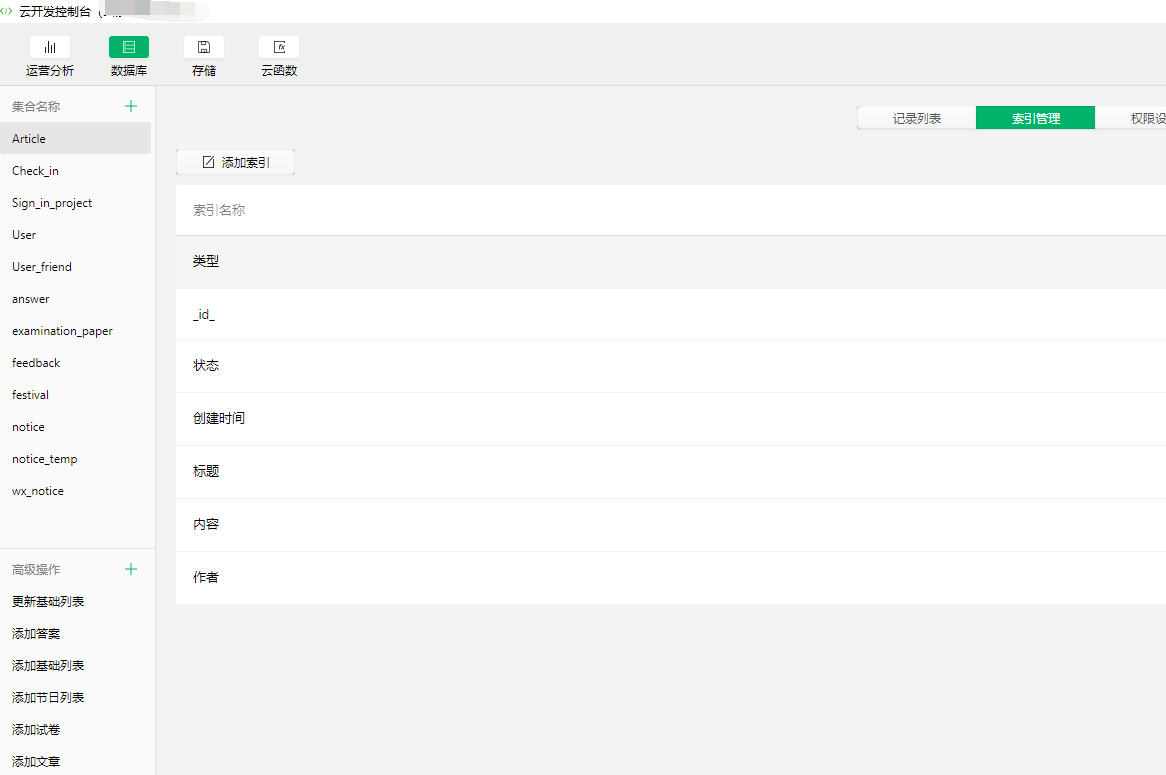Select the feedback collection

click(x=75, y=363)
